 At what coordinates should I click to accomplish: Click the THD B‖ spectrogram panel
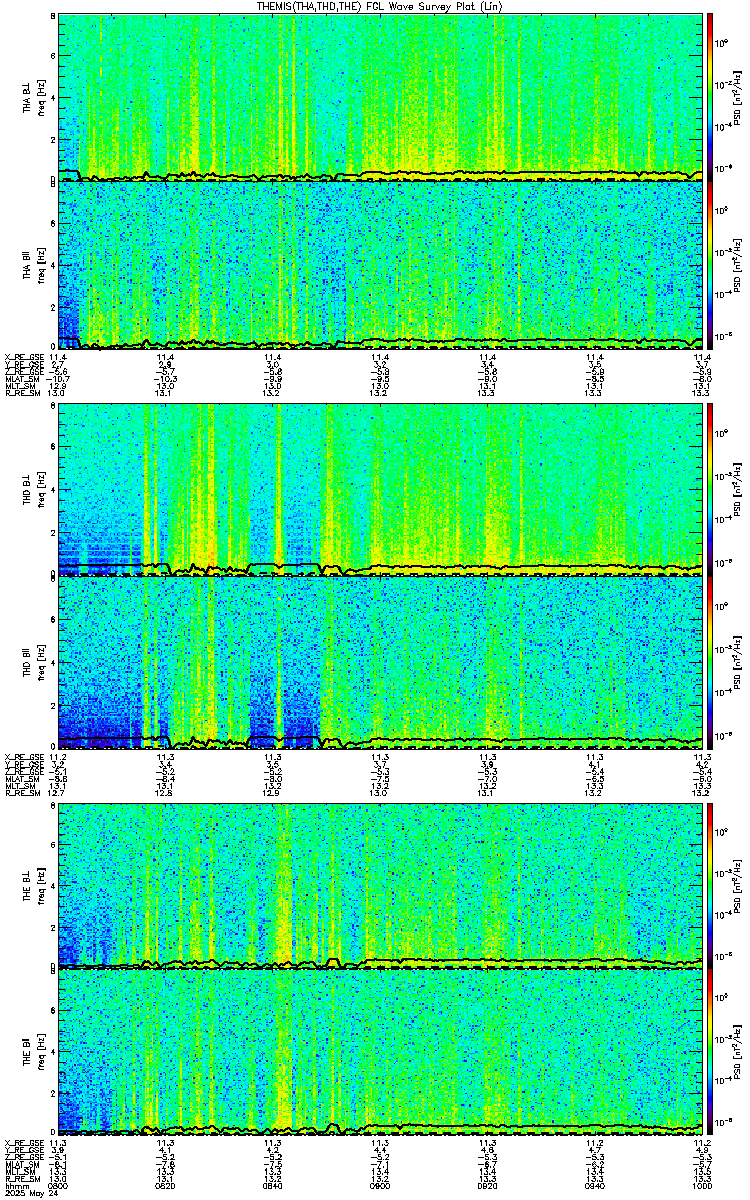(x=381, y=662)
